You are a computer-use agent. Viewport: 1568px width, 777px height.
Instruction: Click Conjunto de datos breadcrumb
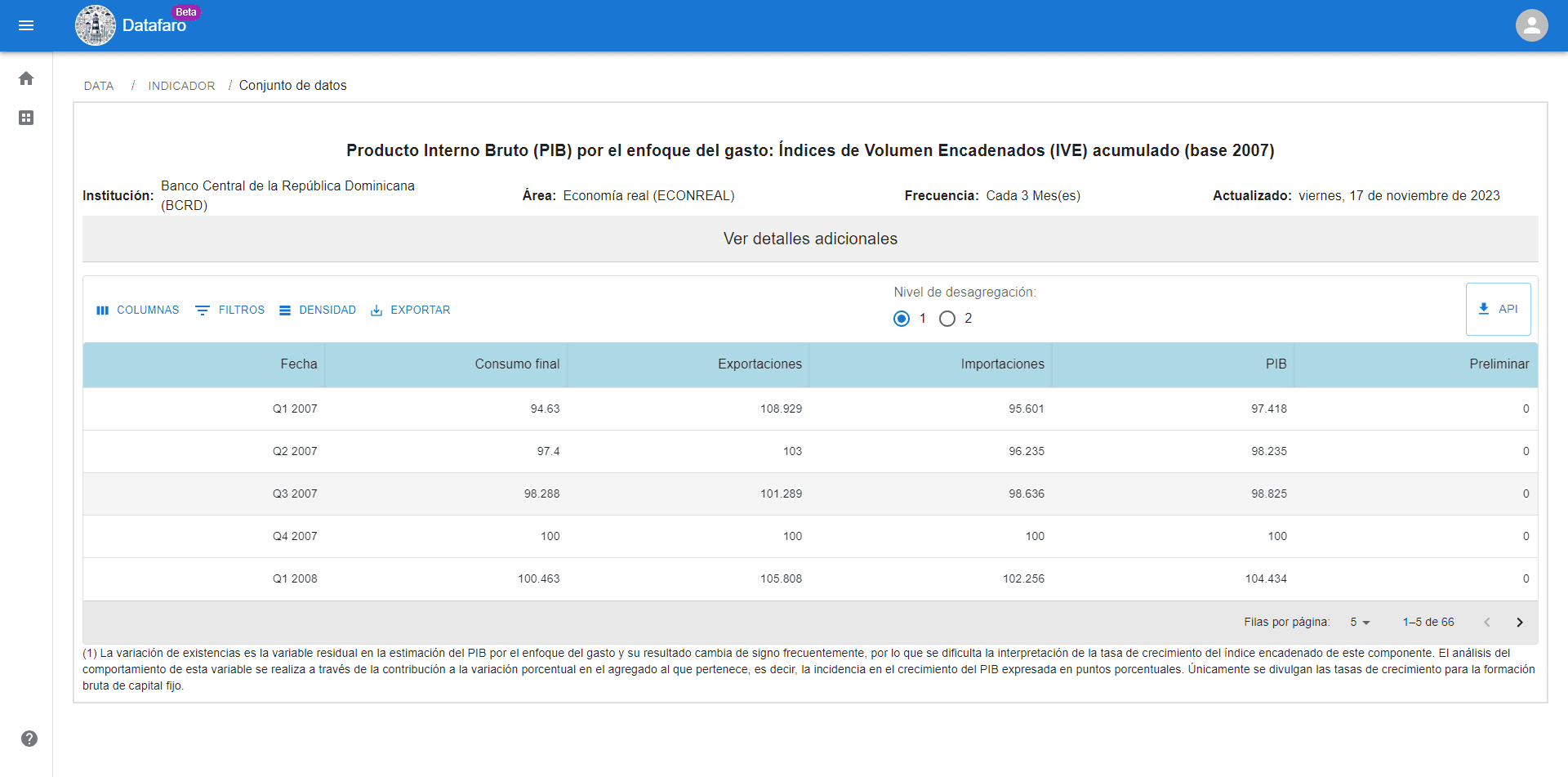click(293, 86)
